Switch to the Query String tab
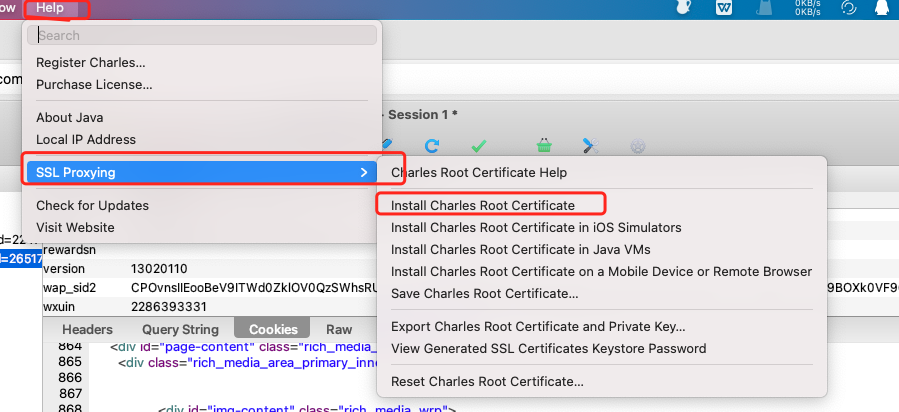The width and height of the screenshot is (899, 412). click(x=180, y=329)
